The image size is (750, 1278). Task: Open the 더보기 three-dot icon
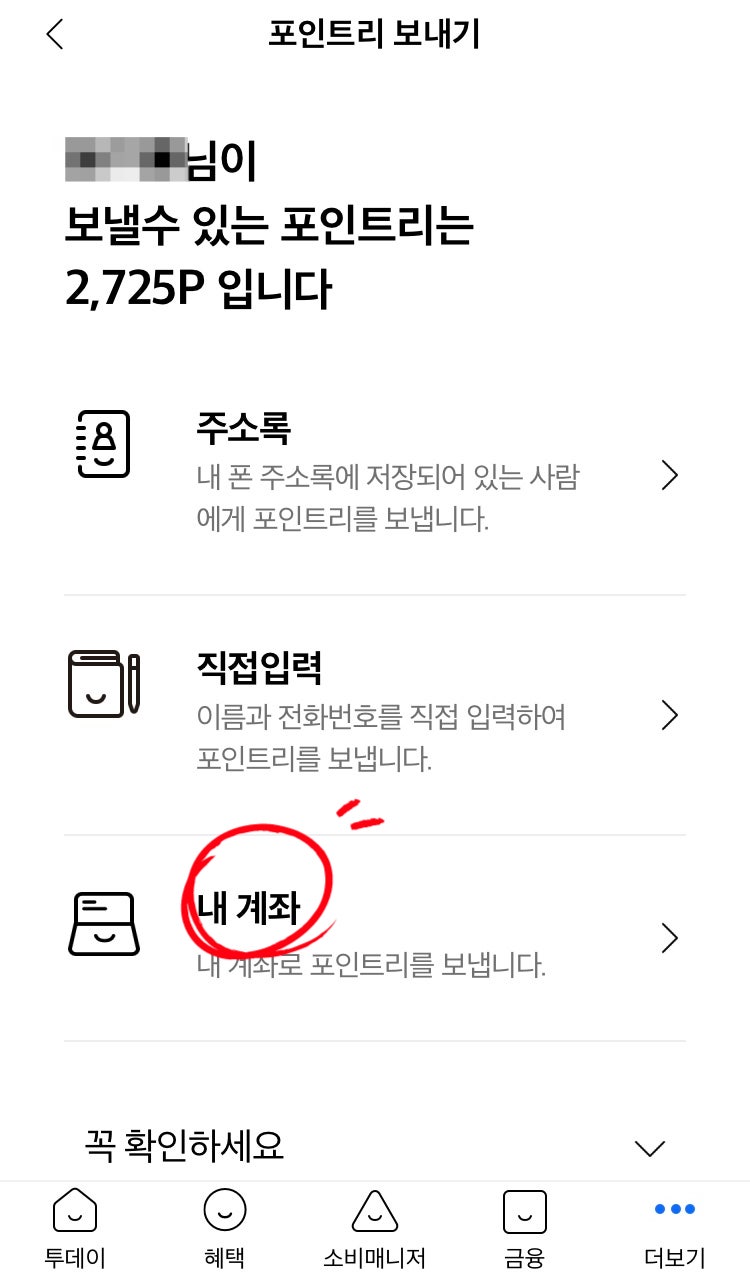pyautogui.click(x=675, y=1209)
